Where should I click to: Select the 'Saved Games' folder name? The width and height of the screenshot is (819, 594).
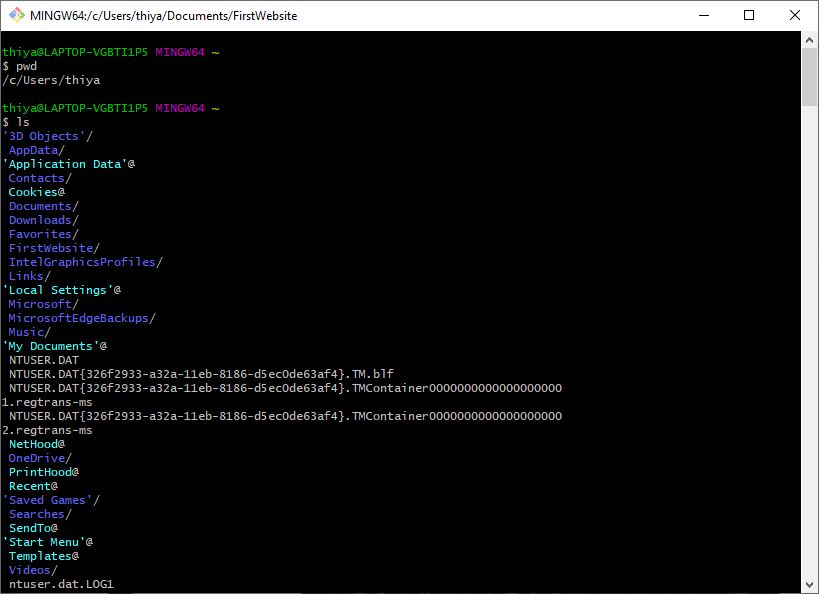[49, 499]
